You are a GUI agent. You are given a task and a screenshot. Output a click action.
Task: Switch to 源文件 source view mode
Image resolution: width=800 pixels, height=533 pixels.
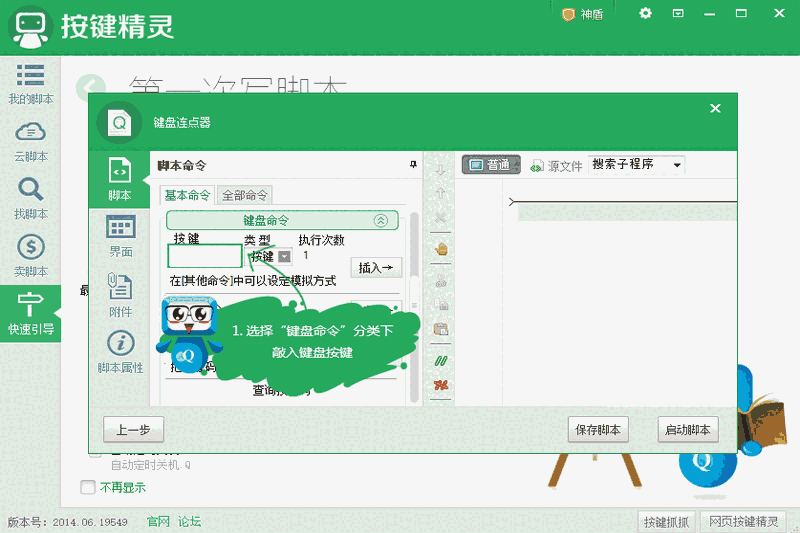click(556, 166)
